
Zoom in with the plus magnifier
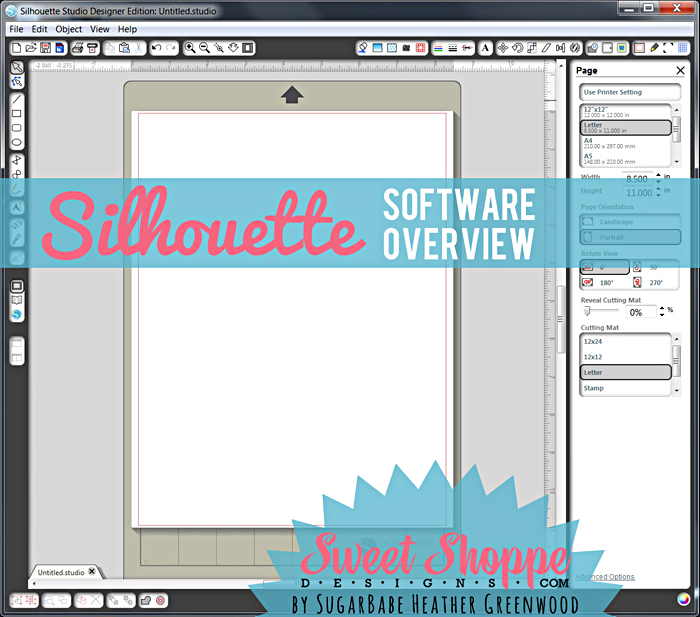coord(190,48)
